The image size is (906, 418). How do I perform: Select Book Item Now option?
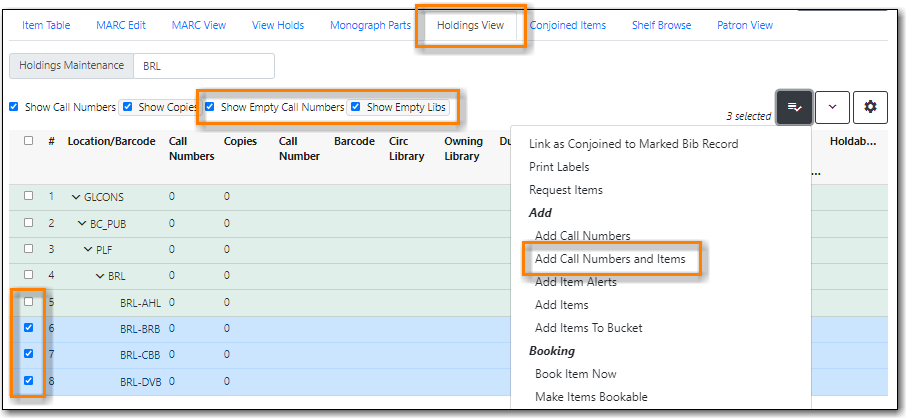(575, 374)
